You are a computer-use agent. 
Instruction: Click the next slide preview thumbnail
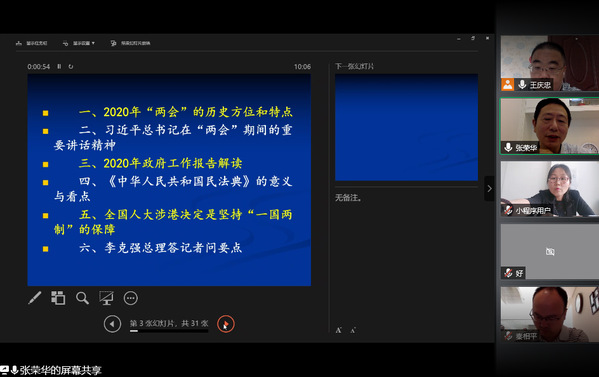[x=406, y=127]
